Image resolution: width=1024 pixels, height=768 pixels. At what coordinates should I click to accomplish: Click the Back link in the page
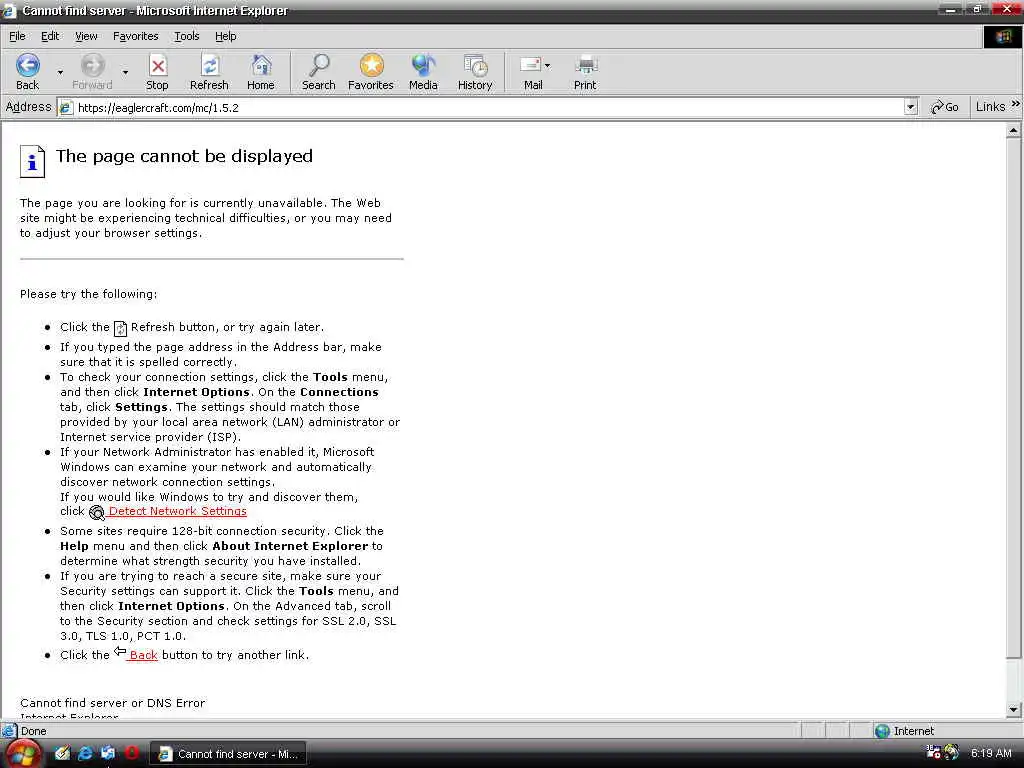point(143,655)
